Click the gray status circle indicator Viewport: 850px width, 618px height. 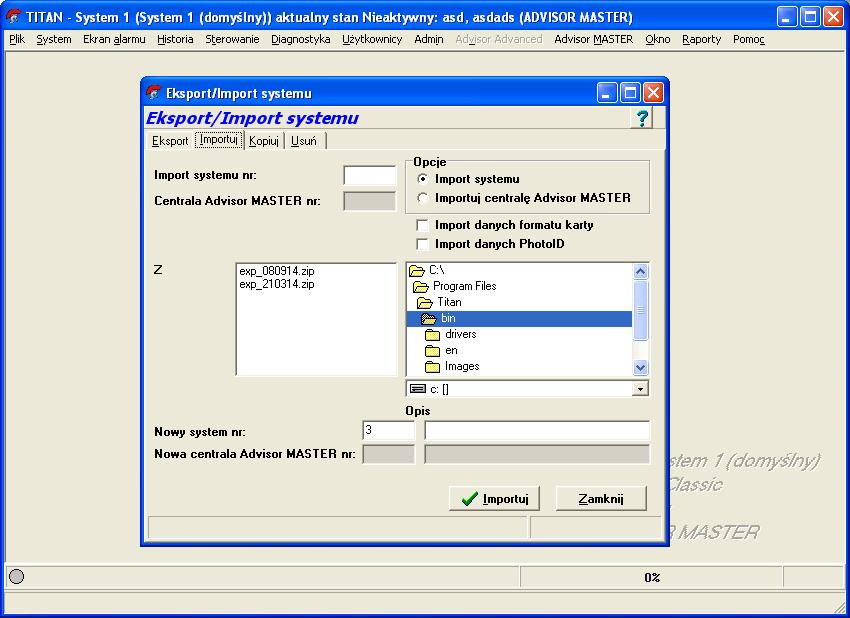(17, 576)
